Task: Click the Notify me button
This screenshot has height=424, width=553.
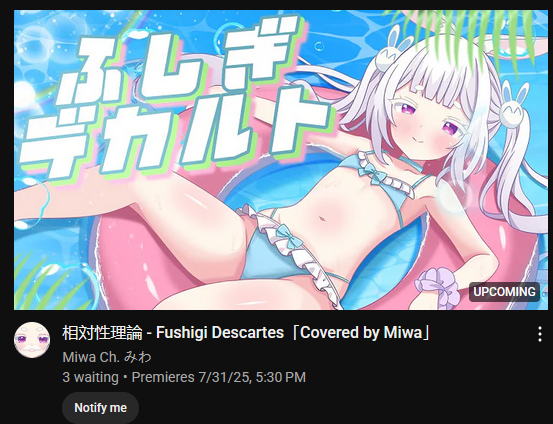Action: (101, 408)
